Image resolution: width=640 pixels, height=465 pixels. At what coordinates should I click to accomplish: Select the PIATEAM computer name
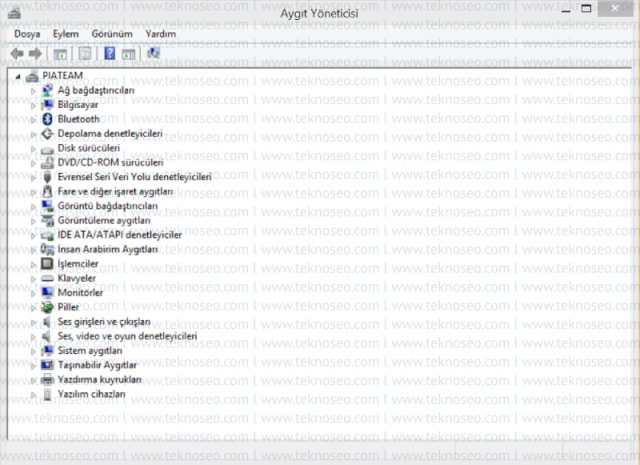(62, 76)
